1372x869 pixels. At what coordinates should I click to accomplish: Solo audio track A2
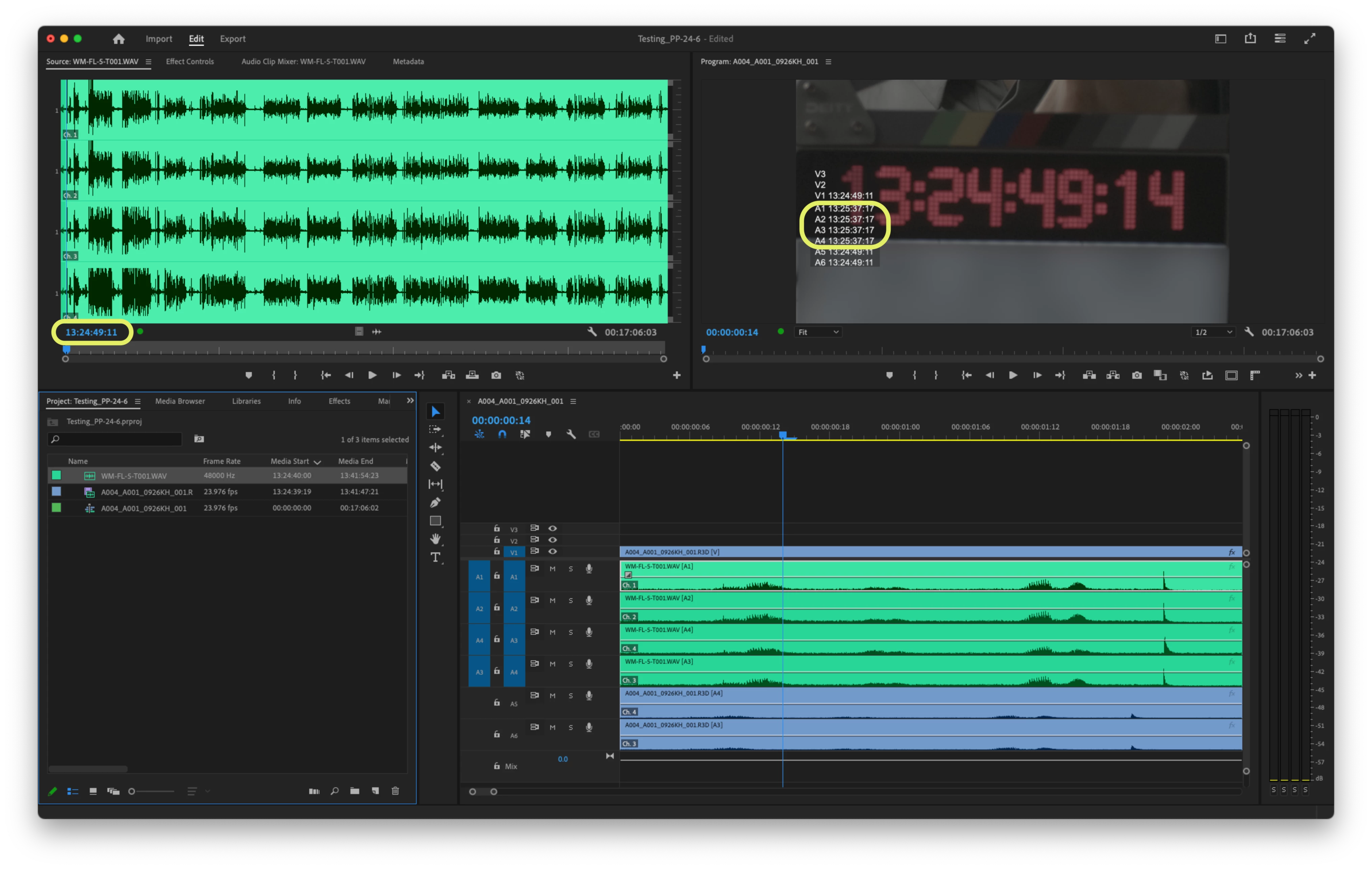570,601
